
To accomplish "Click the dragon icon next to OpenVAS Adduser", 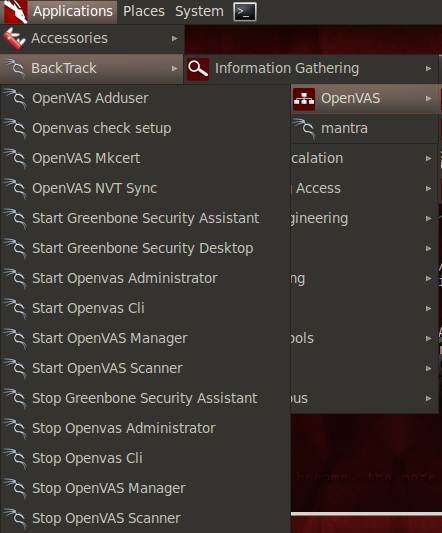I will click(x=15, y=99).
